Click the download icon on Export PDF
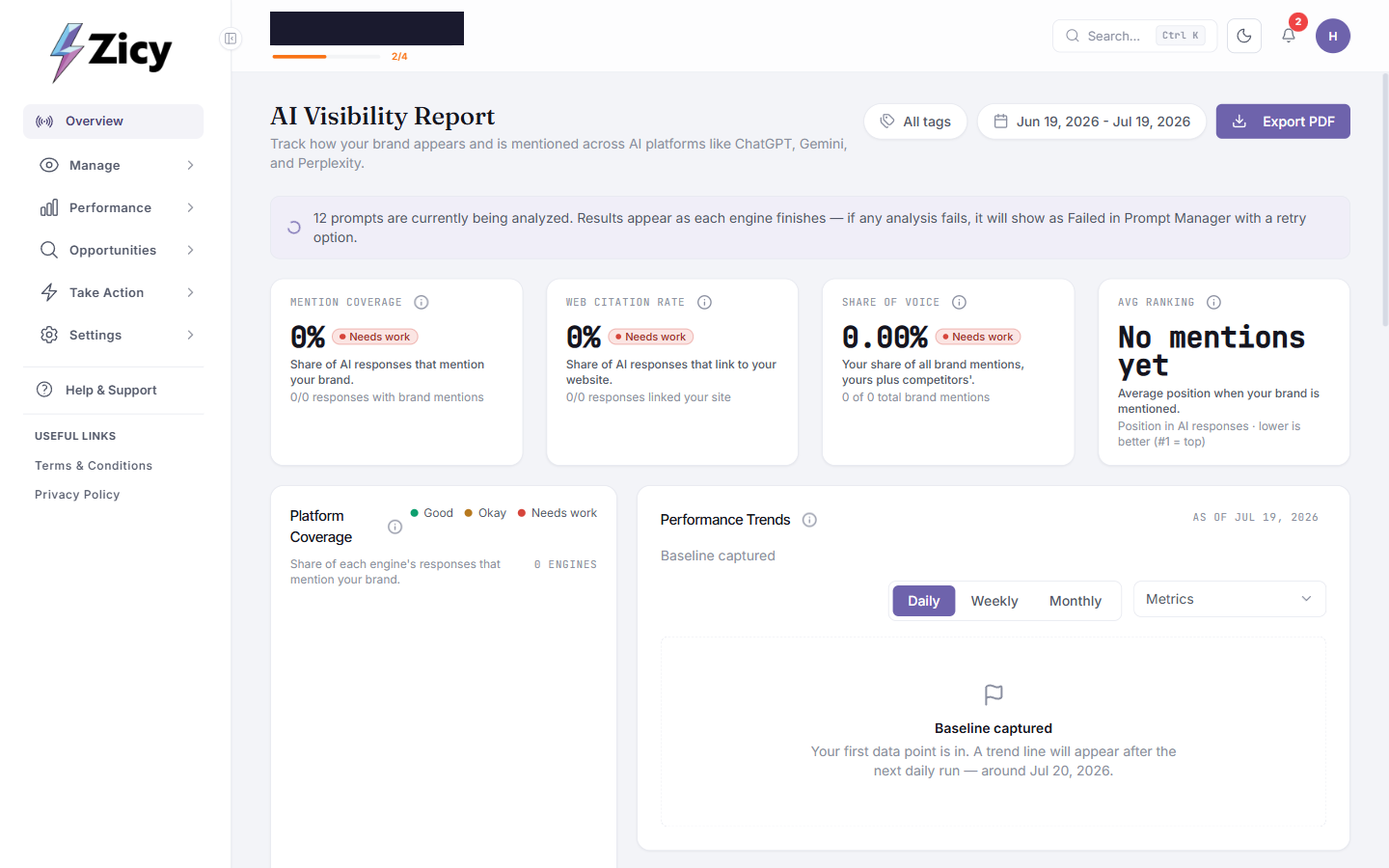The image size is (1389, 868). (1239, 122)
